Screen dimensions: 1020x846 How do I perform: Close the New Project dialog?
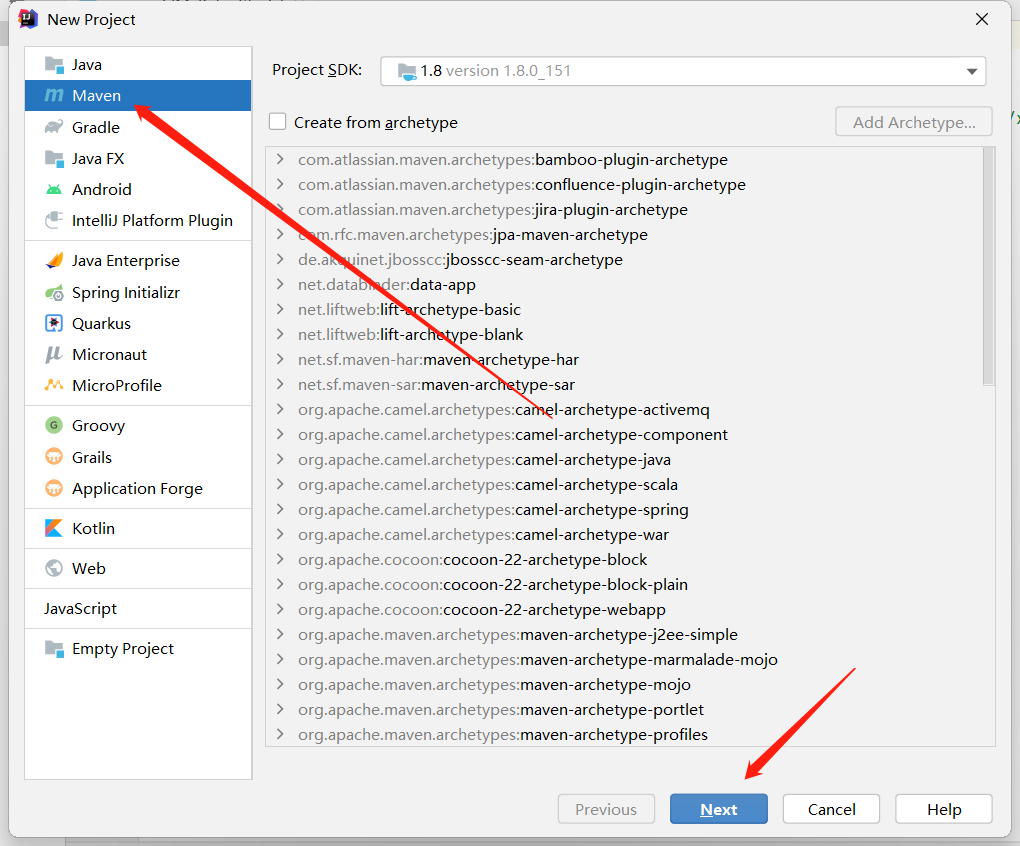tap(982, 20)
